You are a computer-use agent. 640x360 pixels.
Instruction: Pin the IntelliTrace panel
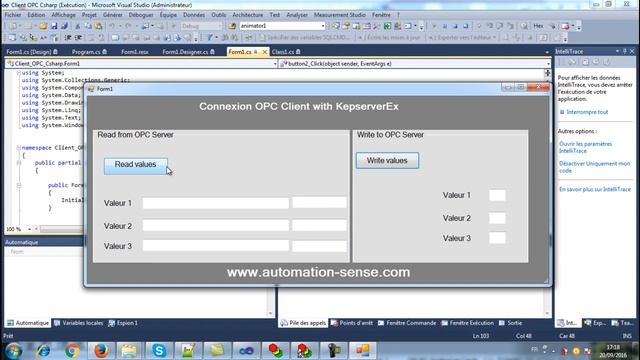625,51
